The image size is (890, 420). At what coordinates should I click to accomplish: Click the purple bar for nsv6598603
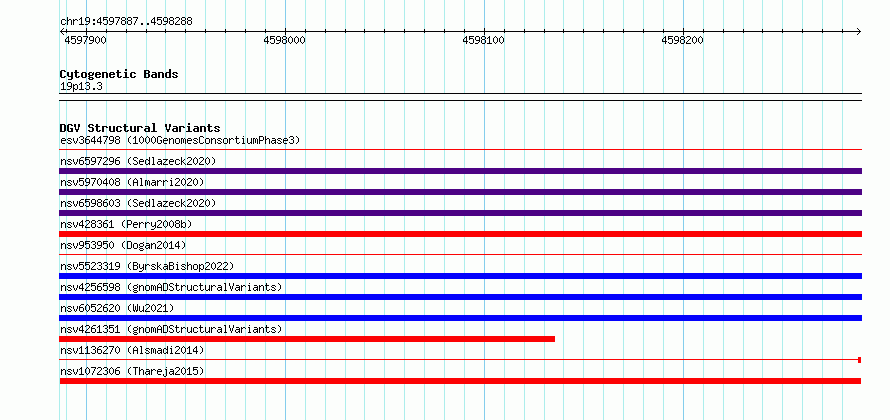pyautogui.click(x=460, y=213)
